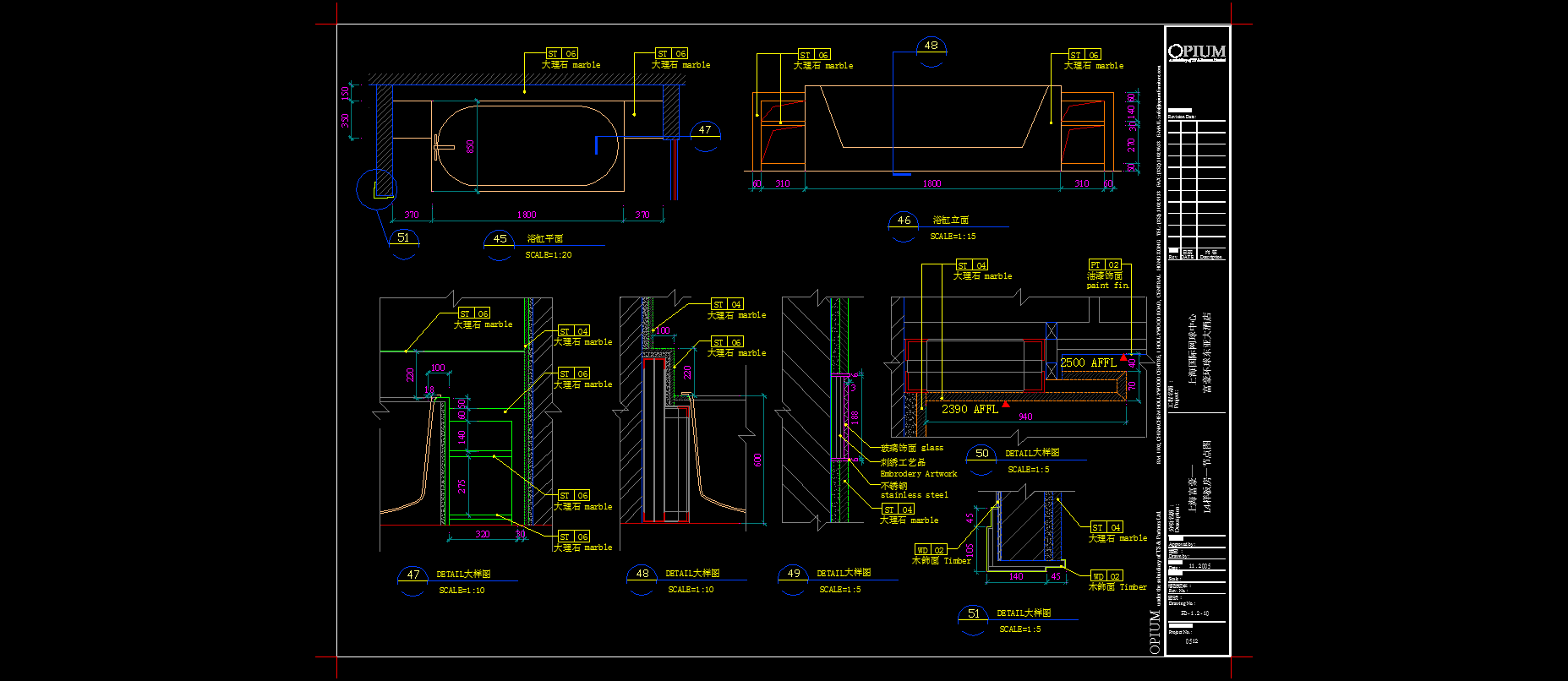The width and height of the screenshot is (1568, 681).
Task: Select the 940 dimension in detail 50
Action: pos(1025,417)
